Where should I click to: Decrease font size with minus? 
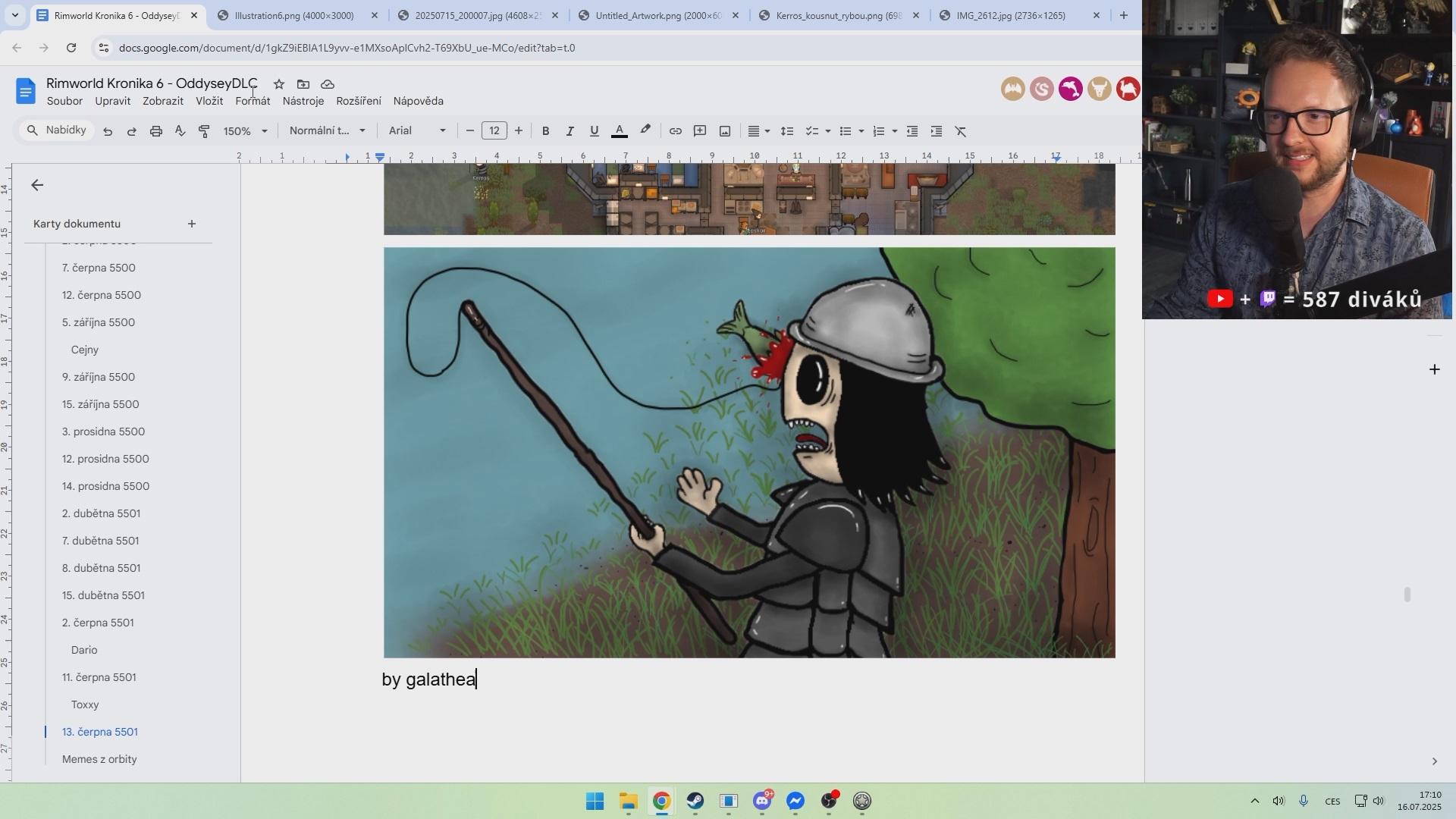(469, 131)
